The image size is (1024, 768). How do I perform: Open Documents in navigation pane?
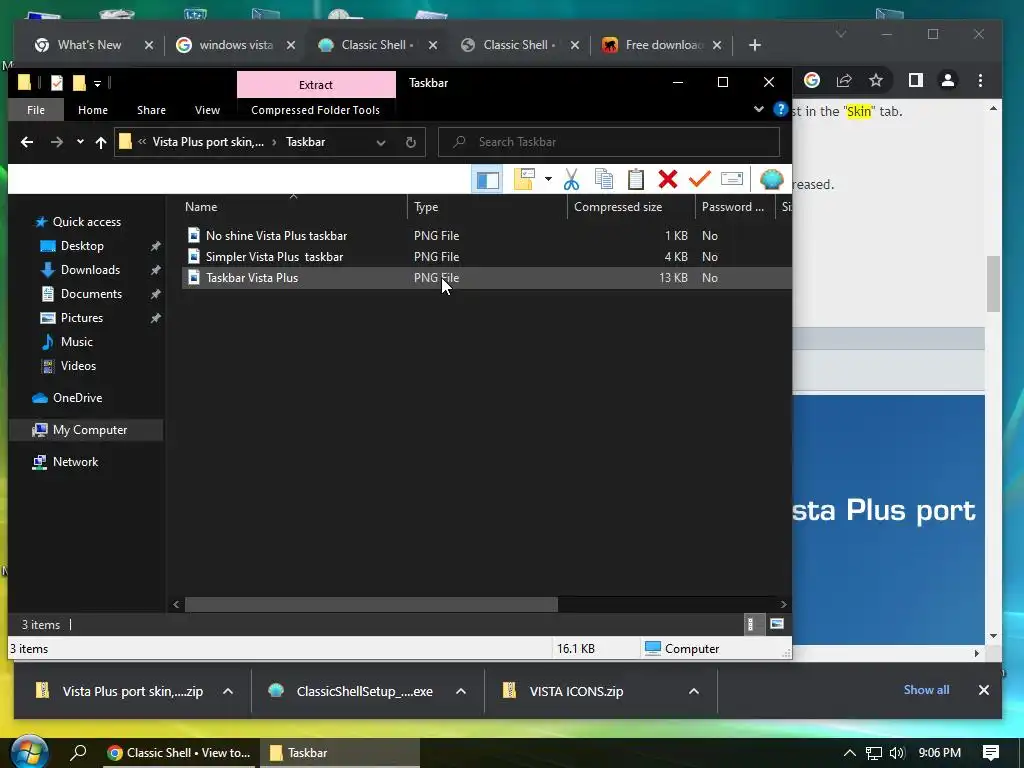(x=91, y=294)
